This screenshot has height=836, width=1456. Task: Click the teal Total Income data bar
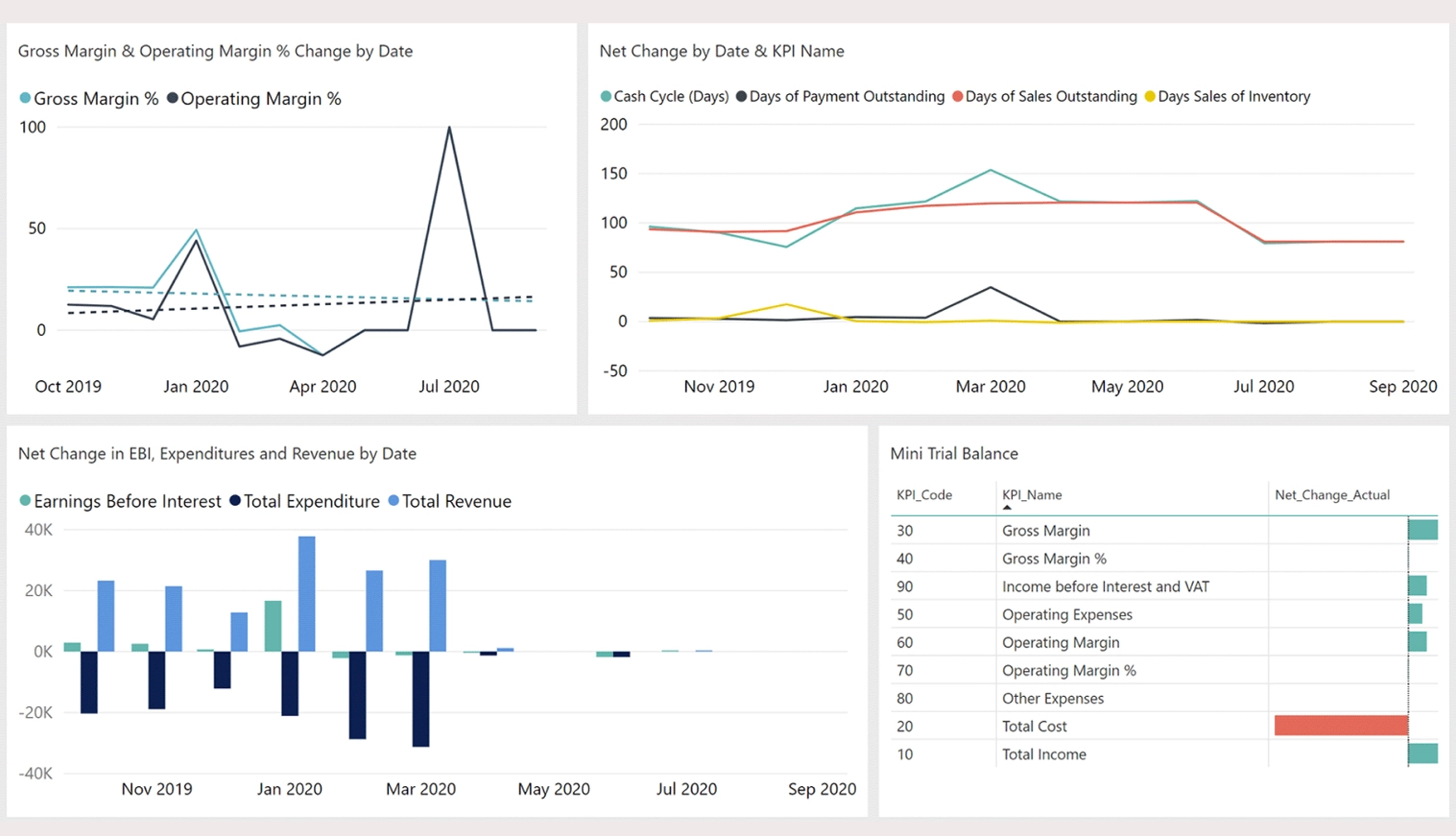pos(1423,753)
